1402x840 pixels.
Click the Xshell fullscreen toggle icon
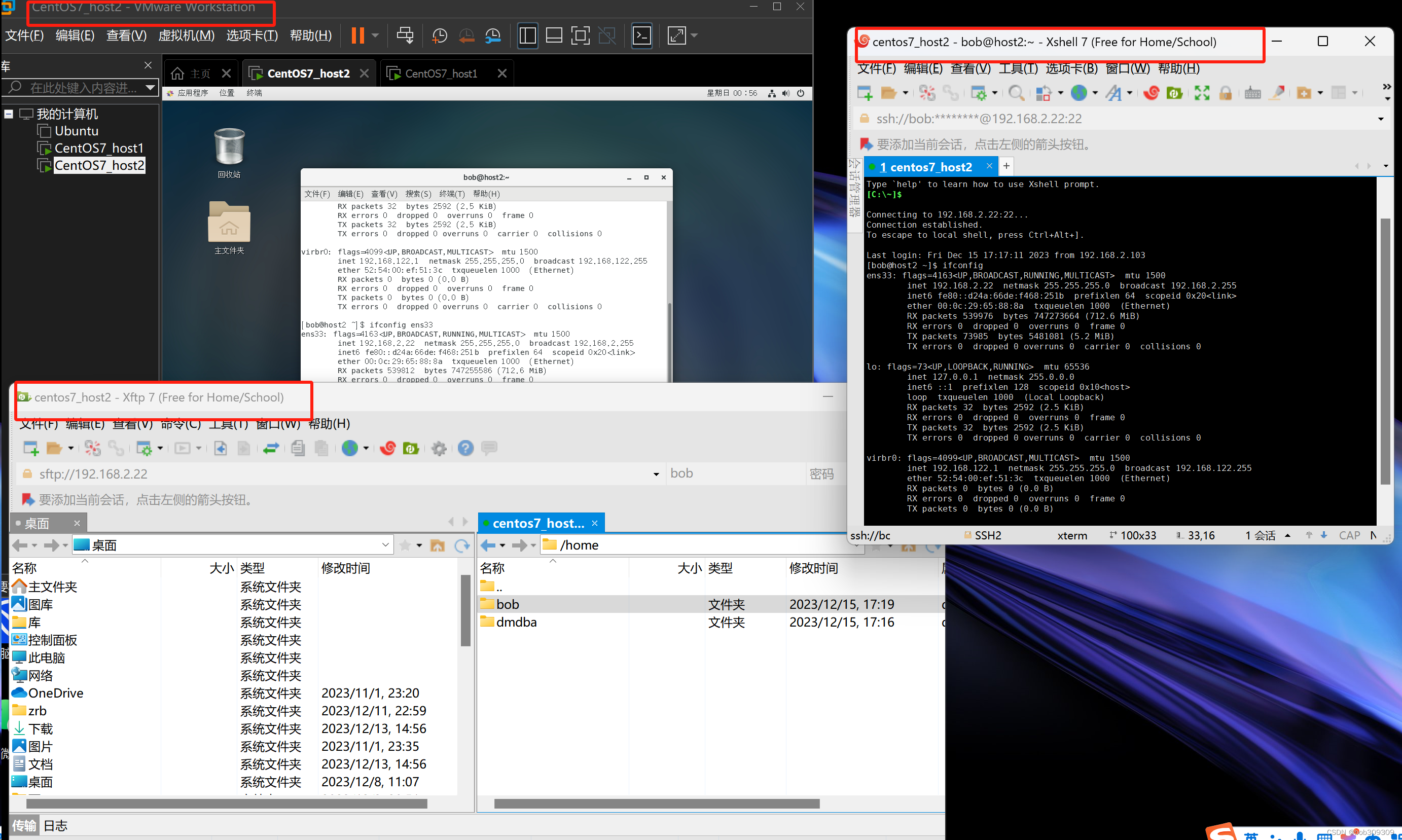coord(1202,93)
